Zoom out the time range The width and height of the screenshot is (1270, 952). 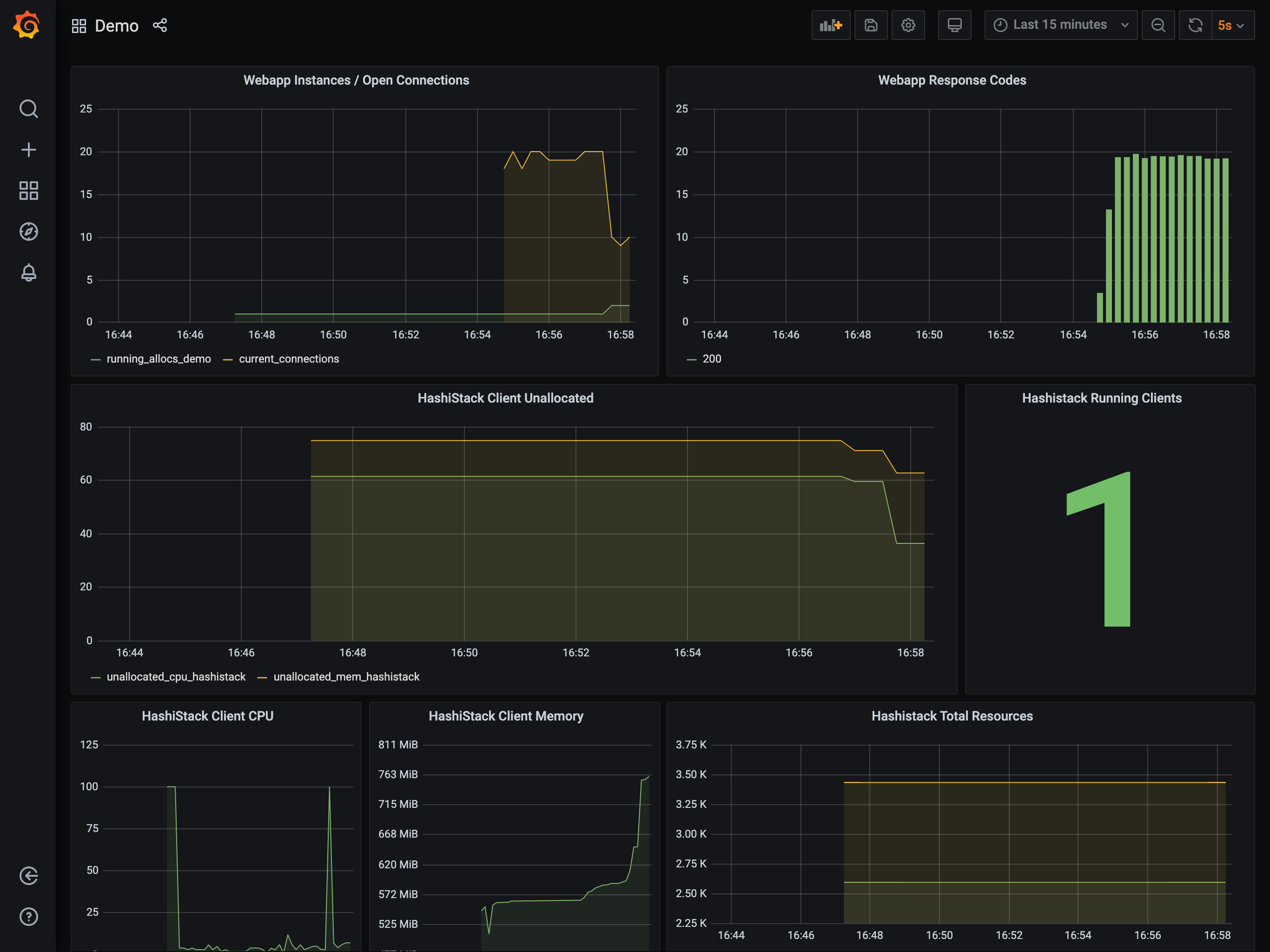coord(1158,25)
